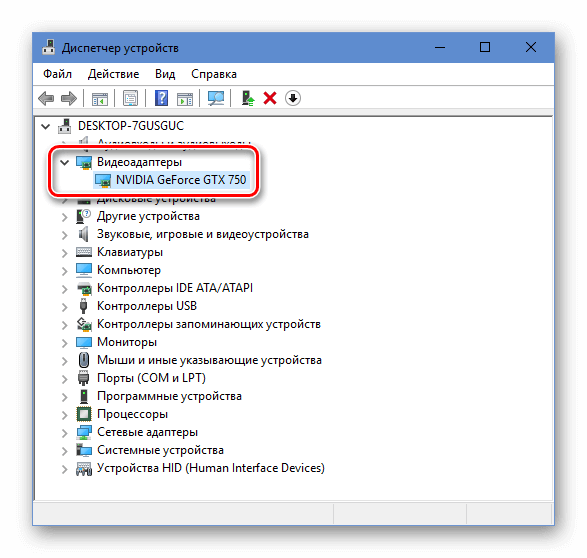Screen dimensions: 587x558
Task: Expand the Другие устройства category
Action: pos(65,217)
